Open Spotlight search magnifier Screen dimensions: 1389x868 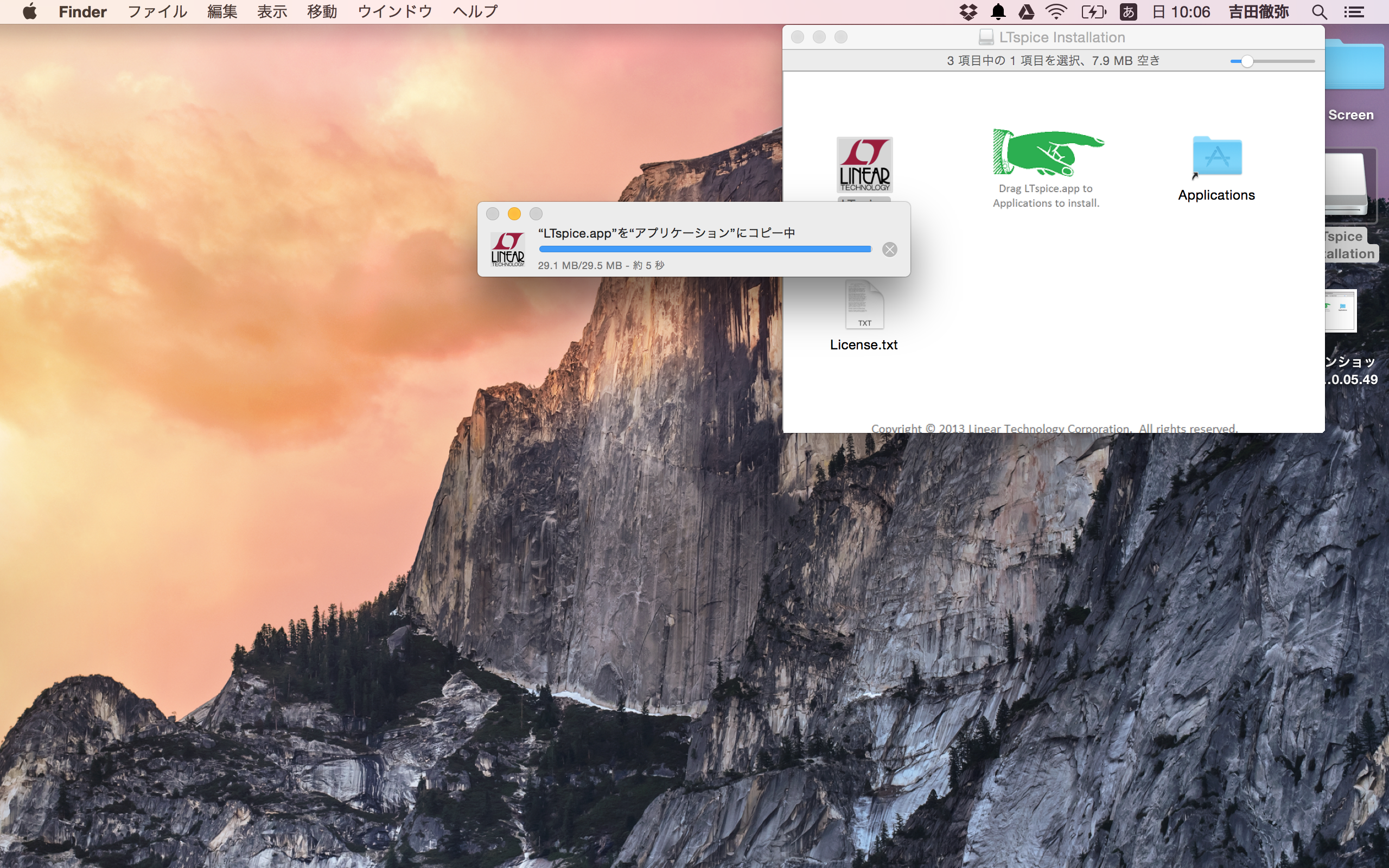[1319, 12]
